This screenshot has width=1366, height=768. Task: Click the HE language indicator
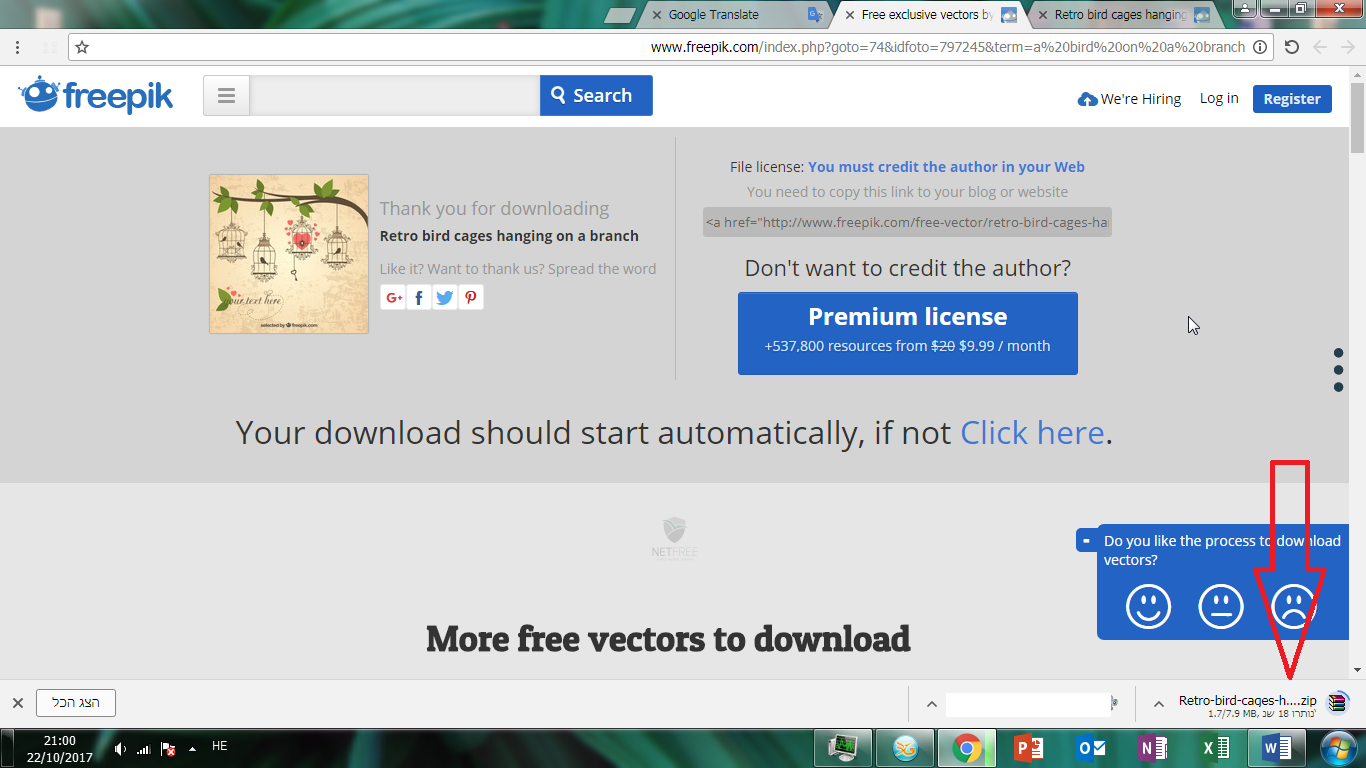coord(220,746)
